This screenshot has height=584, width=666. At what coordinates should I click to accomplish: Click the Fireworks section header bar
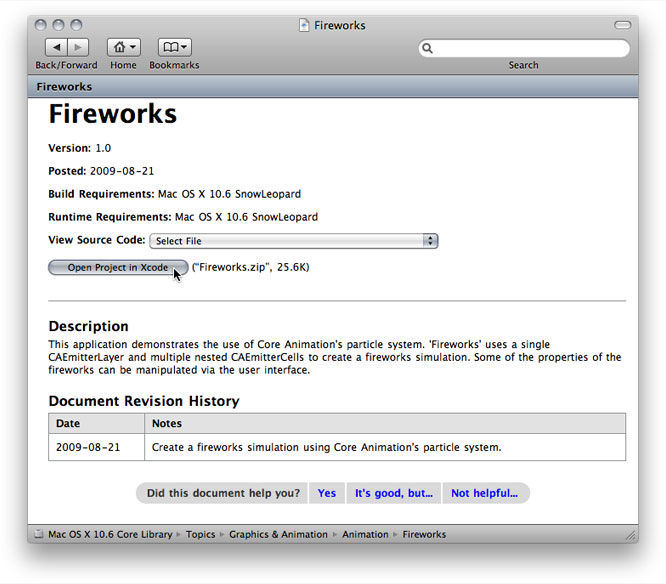pos(333,87)
